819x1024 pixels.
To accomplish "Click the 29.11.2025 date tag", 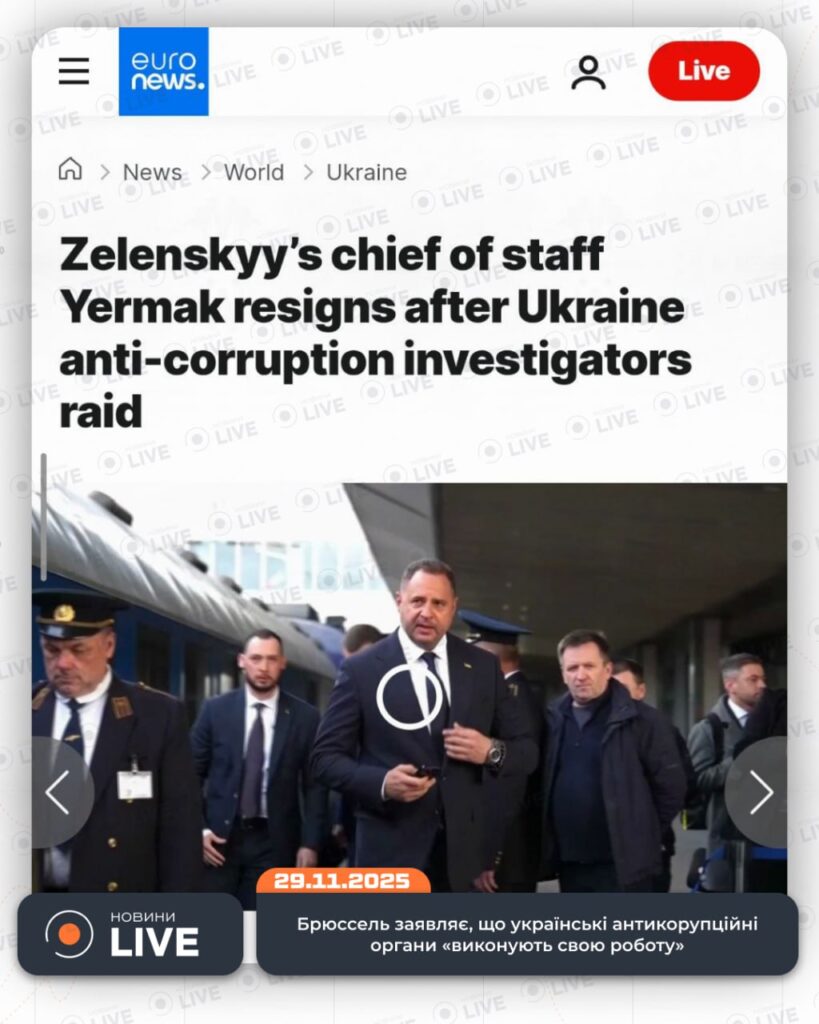I will point(343,880).
